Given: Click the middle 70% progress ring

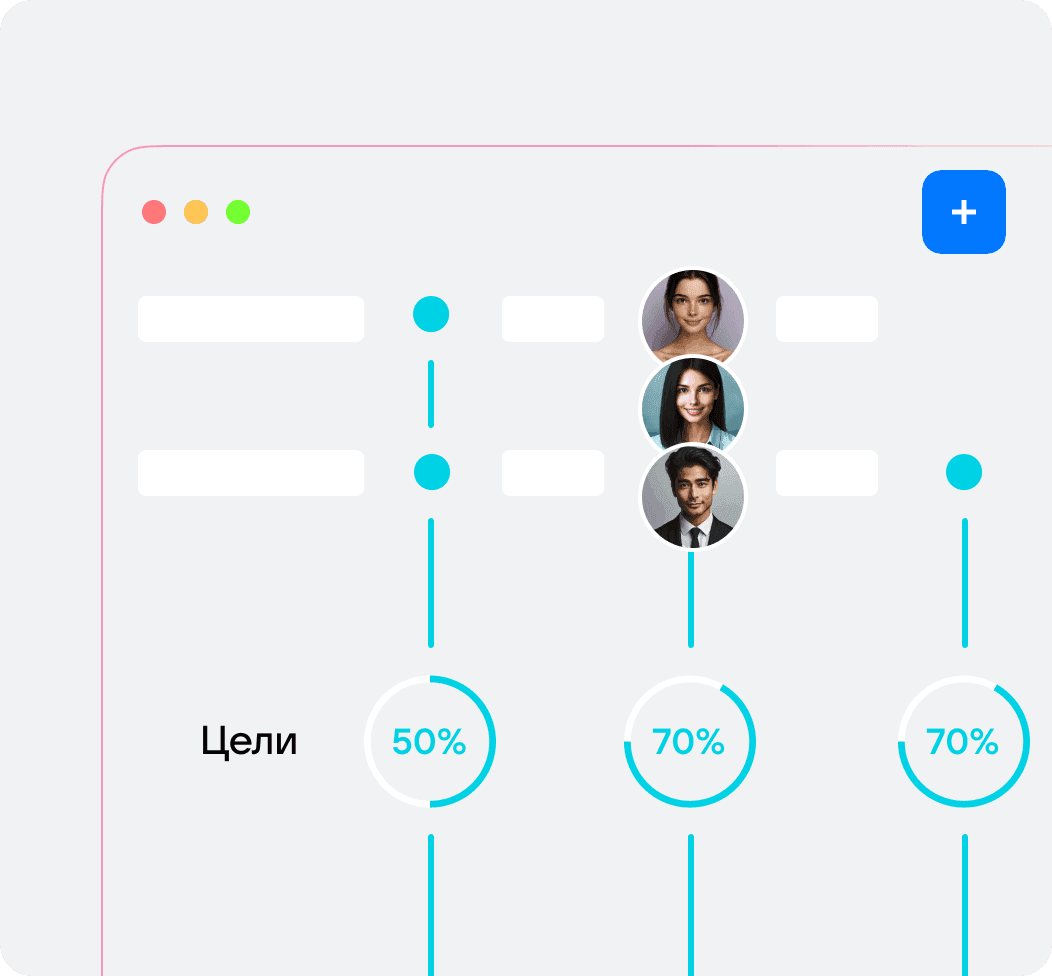Looking at the screenshot, I should pyautogui.click(x=690, y=741).
